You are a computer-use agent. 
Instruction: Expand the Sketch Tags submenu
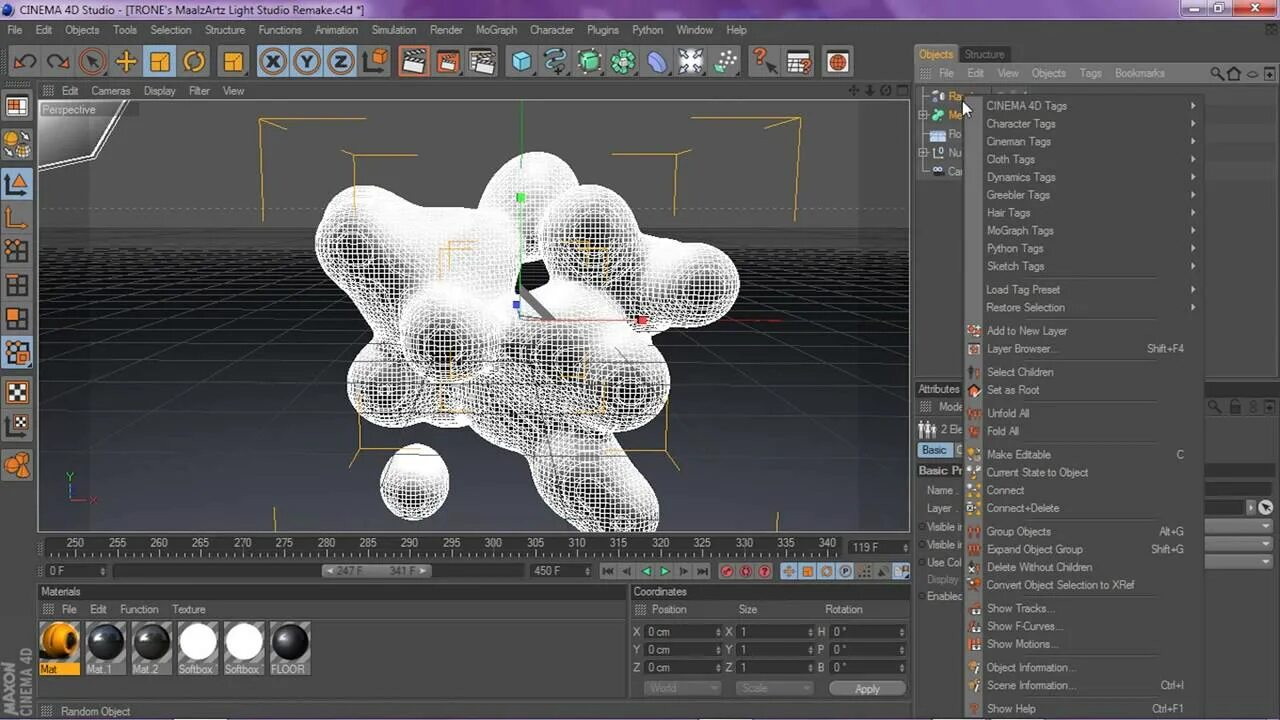pos(1085,266)
